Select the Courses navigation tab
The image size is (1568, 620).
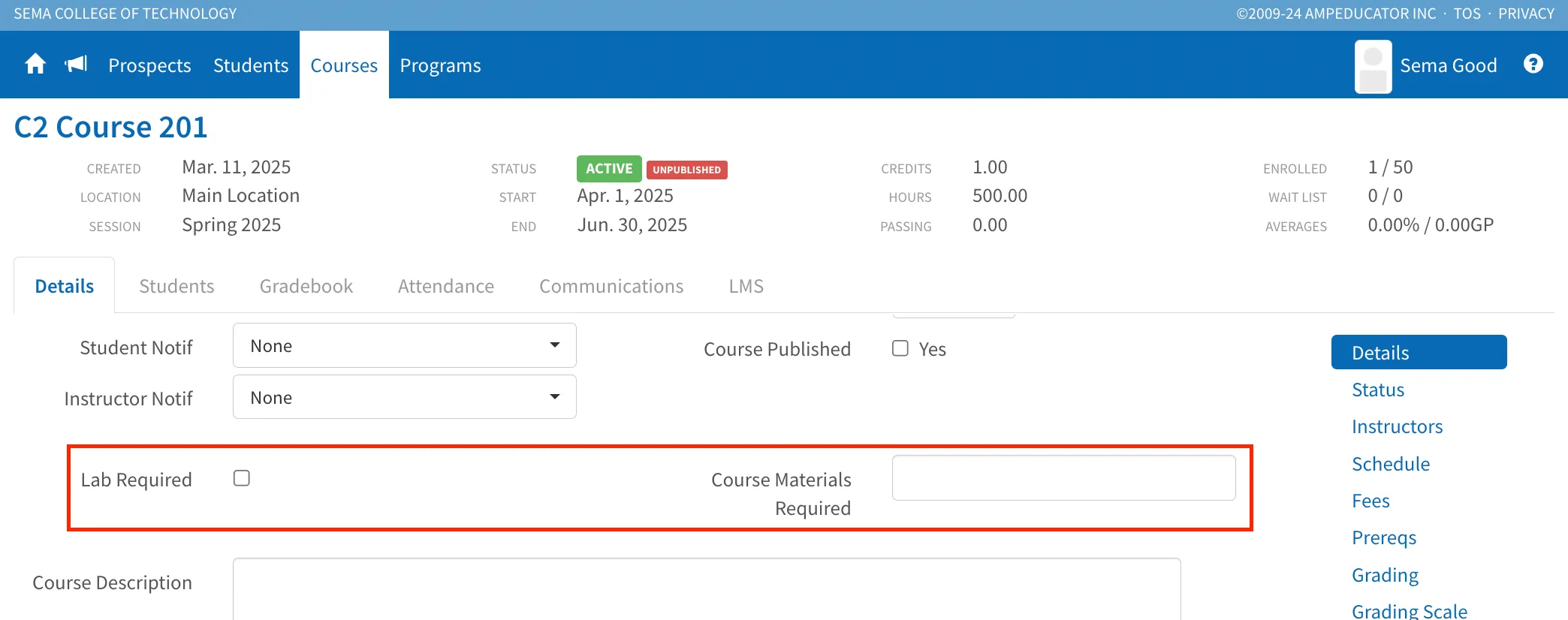(344, 65)
